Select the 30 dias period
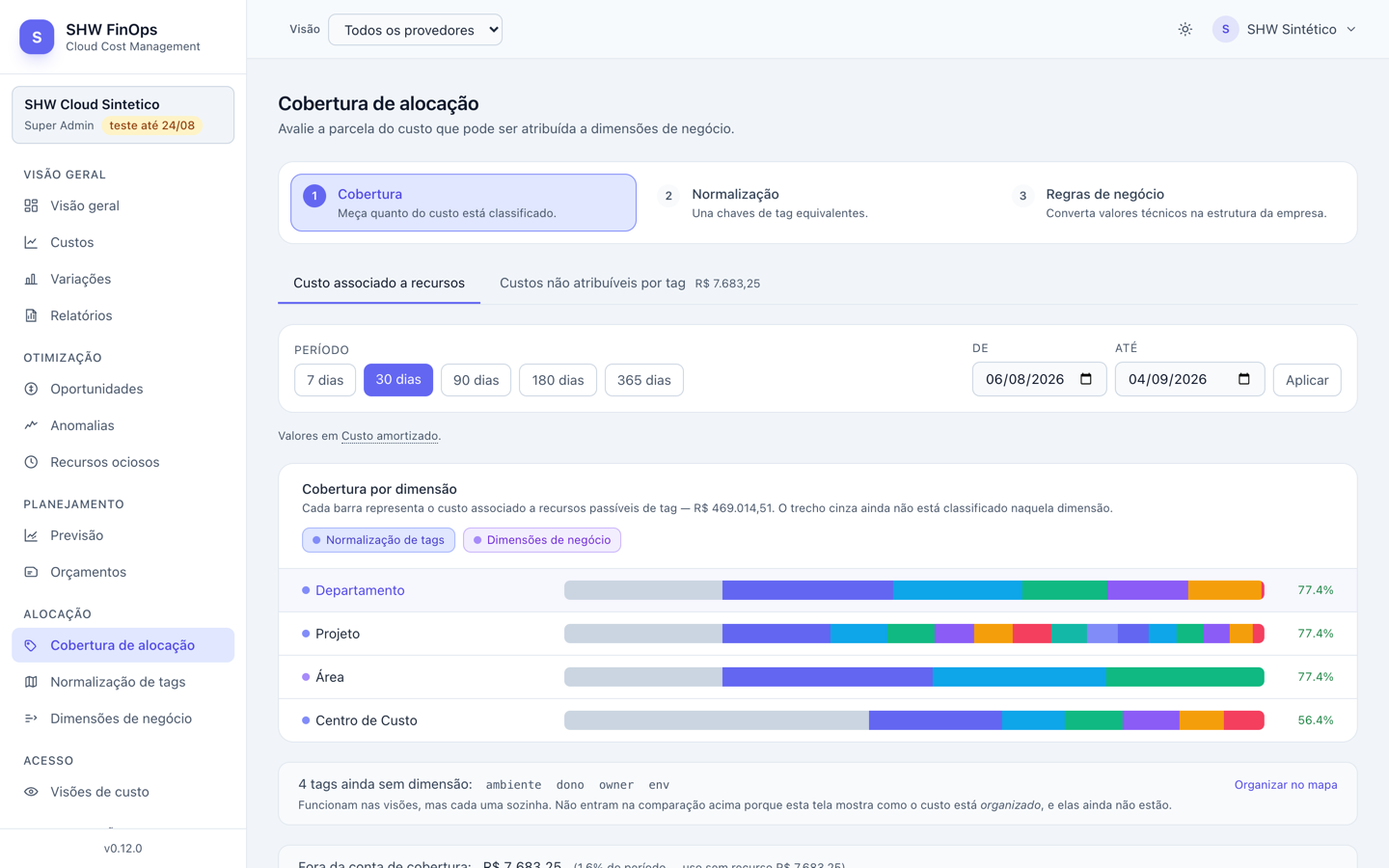1389x868 pixels. [398, 380]
